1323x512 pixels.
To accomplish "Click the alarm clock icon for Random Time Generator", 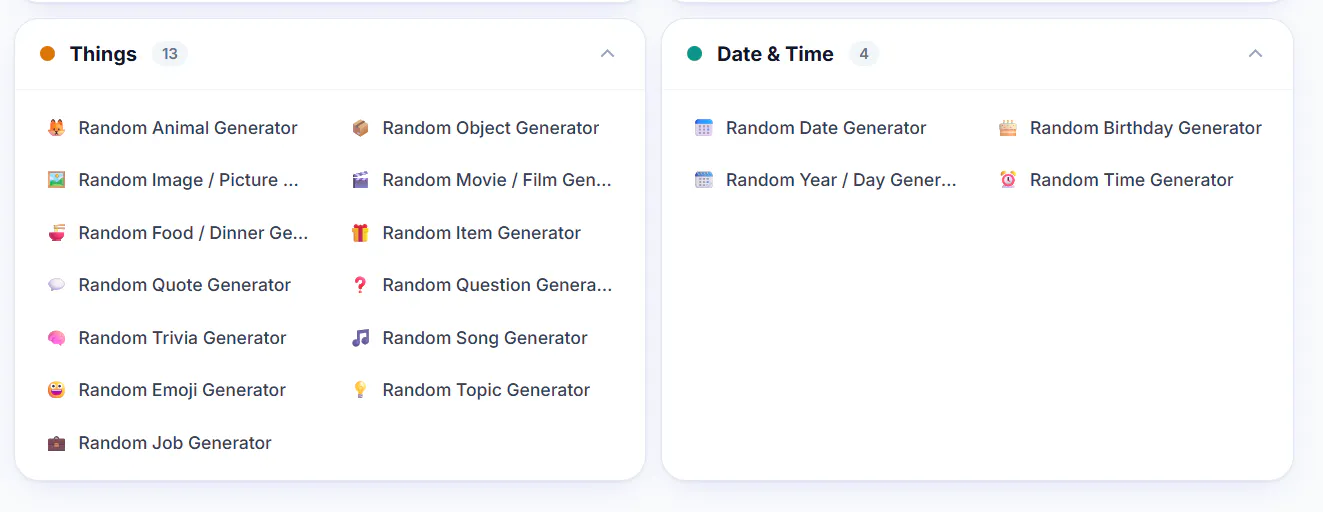I will click(x=1008, y=180).
